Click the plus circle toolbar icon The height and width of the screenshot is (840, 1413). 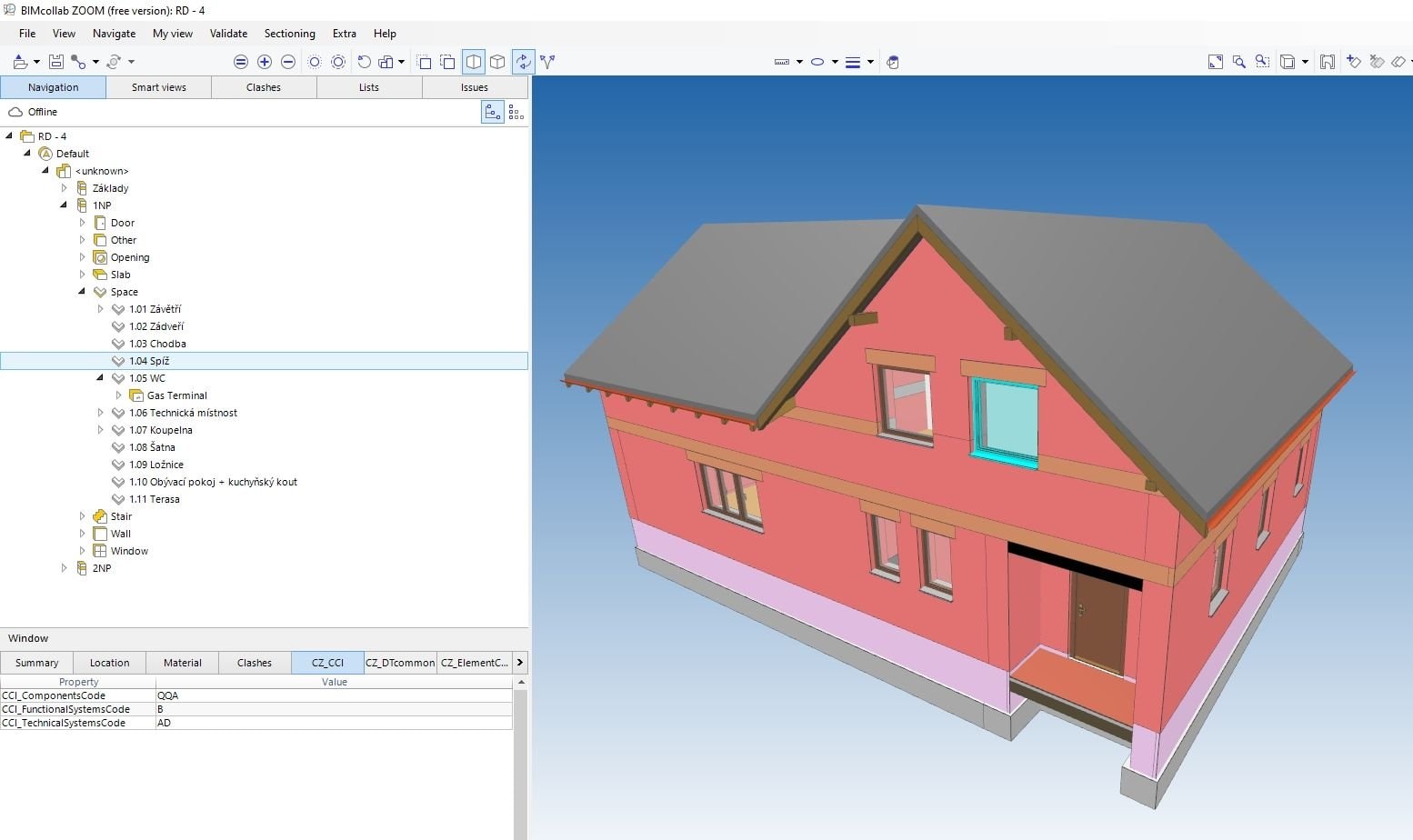point(265,62)
